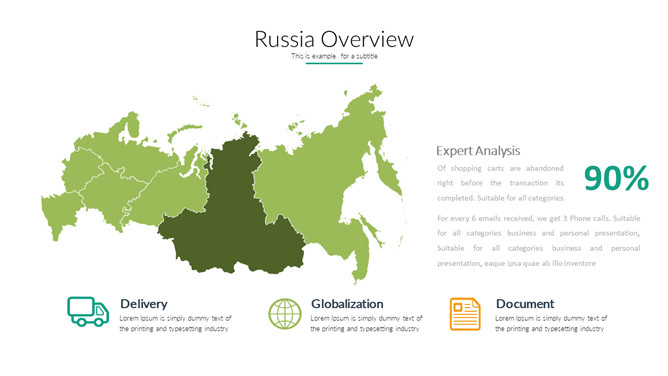
Task: Select the Lorem Ipsum text under Document
Action: click(551, 323)
